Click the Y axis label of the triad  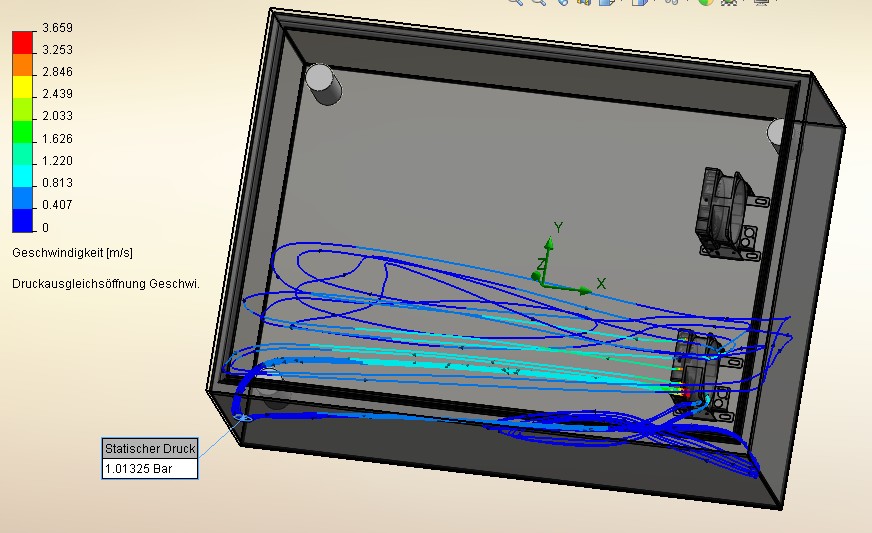pyautogui.click(x=558, y=227)
